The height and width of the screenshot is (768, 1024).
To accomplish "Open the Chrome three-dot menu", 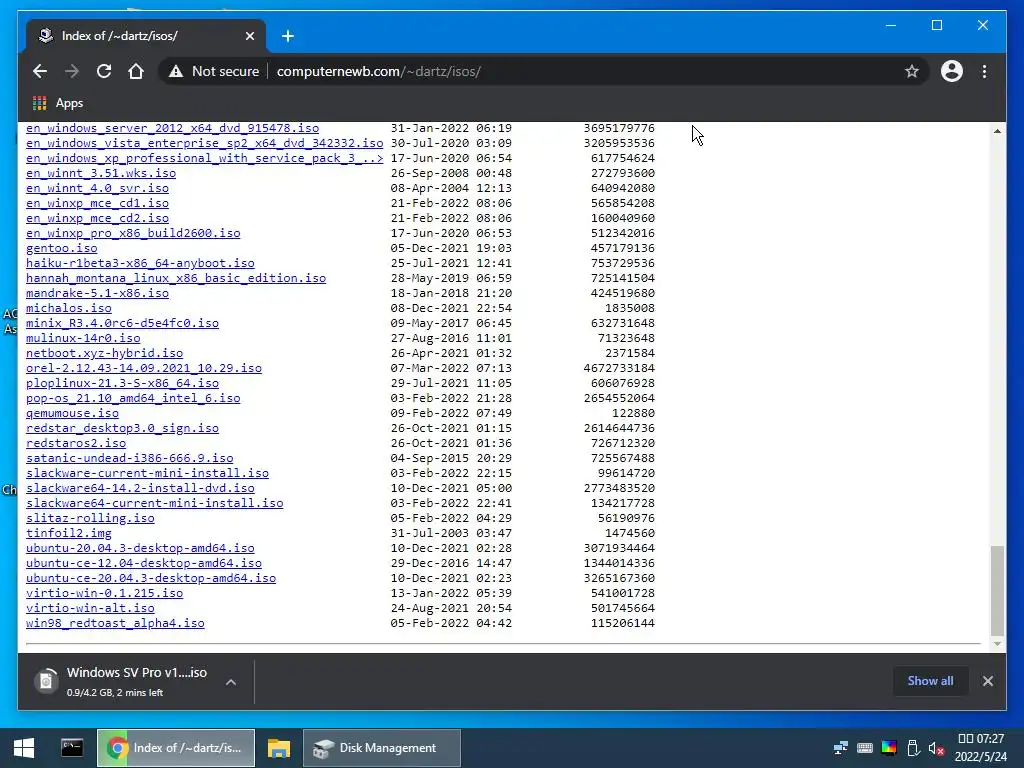I will (984, 71).
